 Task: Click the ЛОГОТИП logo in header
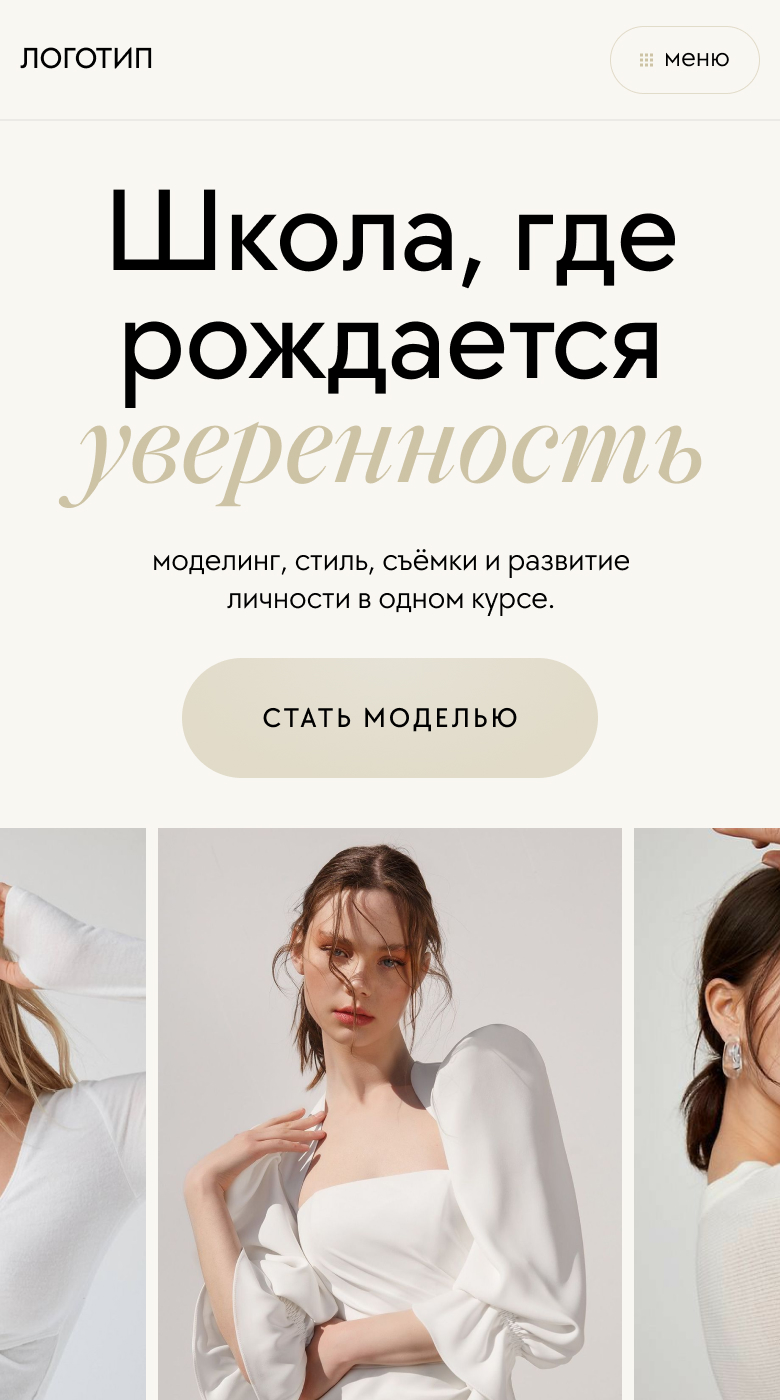coord(86,59)
